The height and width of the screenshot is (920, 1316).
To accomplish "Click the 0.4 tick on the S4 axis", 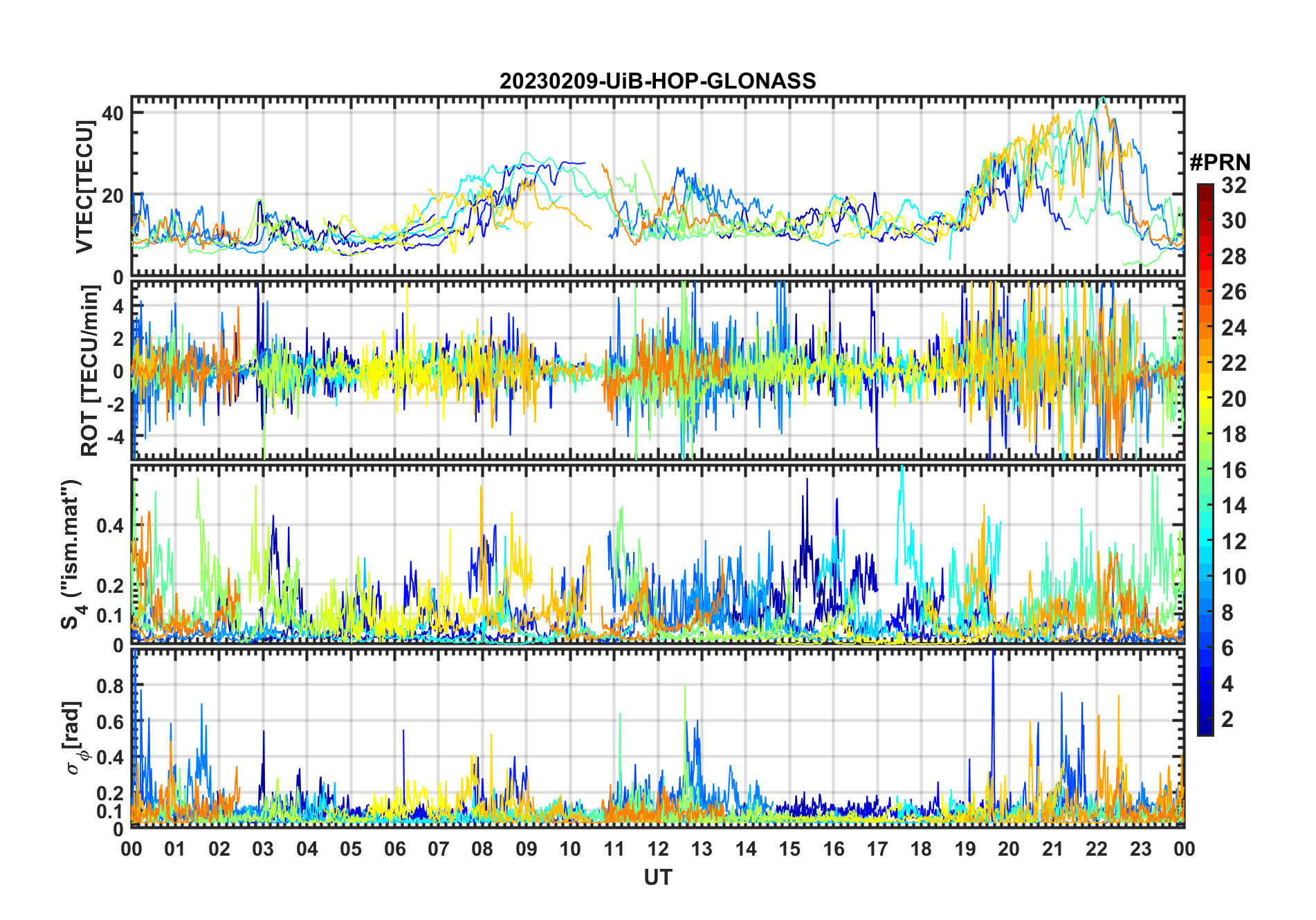I will tap(110, 526).
